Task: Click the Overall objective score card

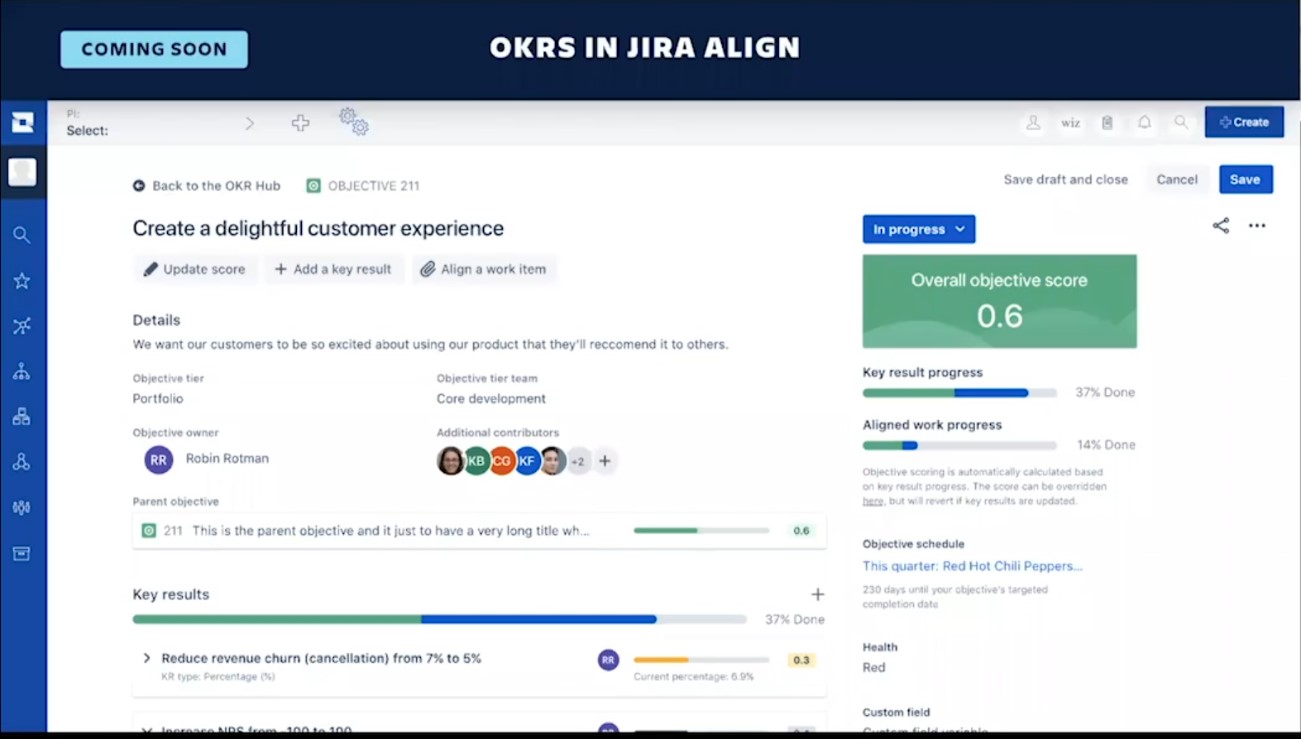Action: (999, 301)
